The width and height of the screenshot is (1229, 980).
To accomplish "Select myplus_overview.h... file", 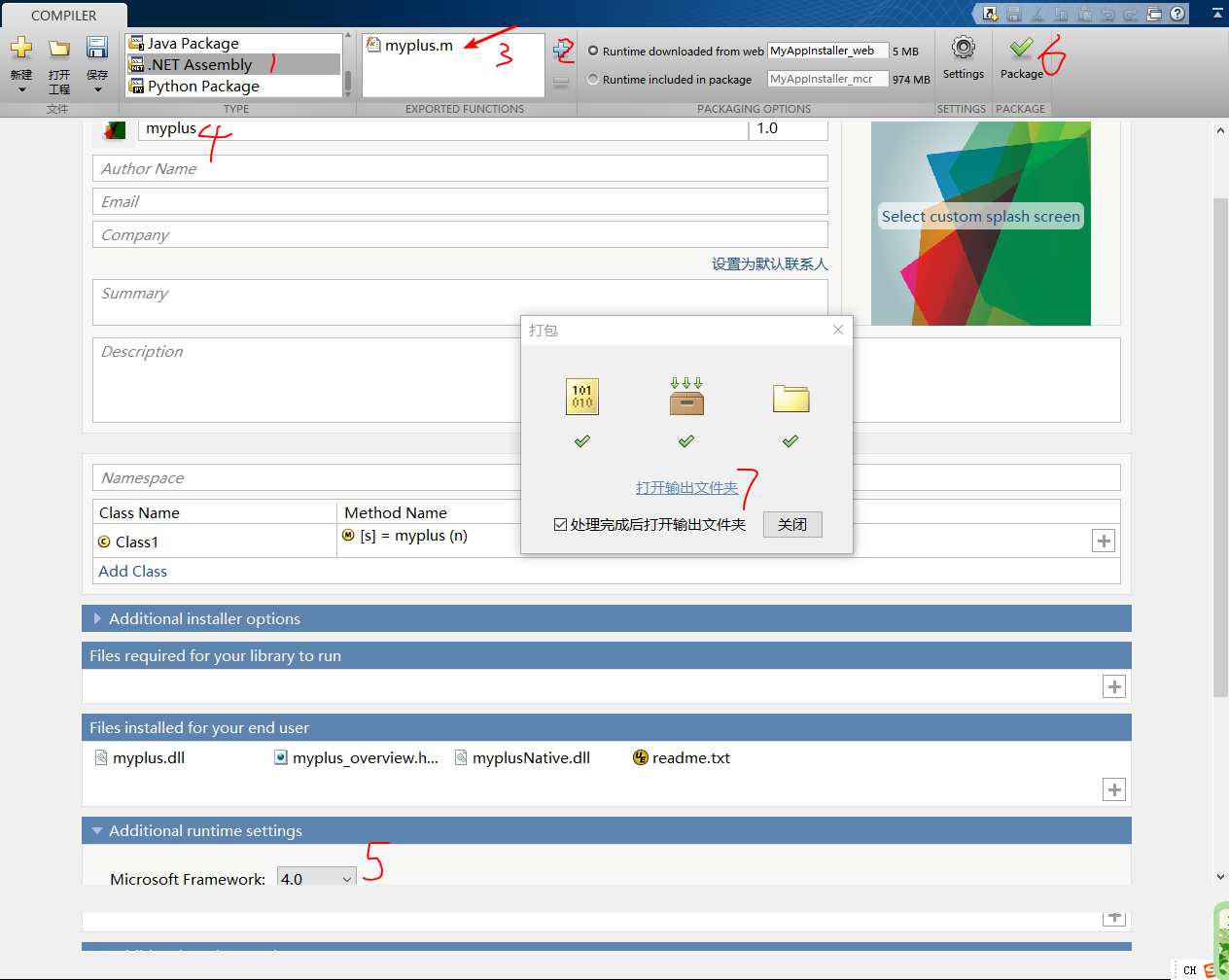I will 357,757.
